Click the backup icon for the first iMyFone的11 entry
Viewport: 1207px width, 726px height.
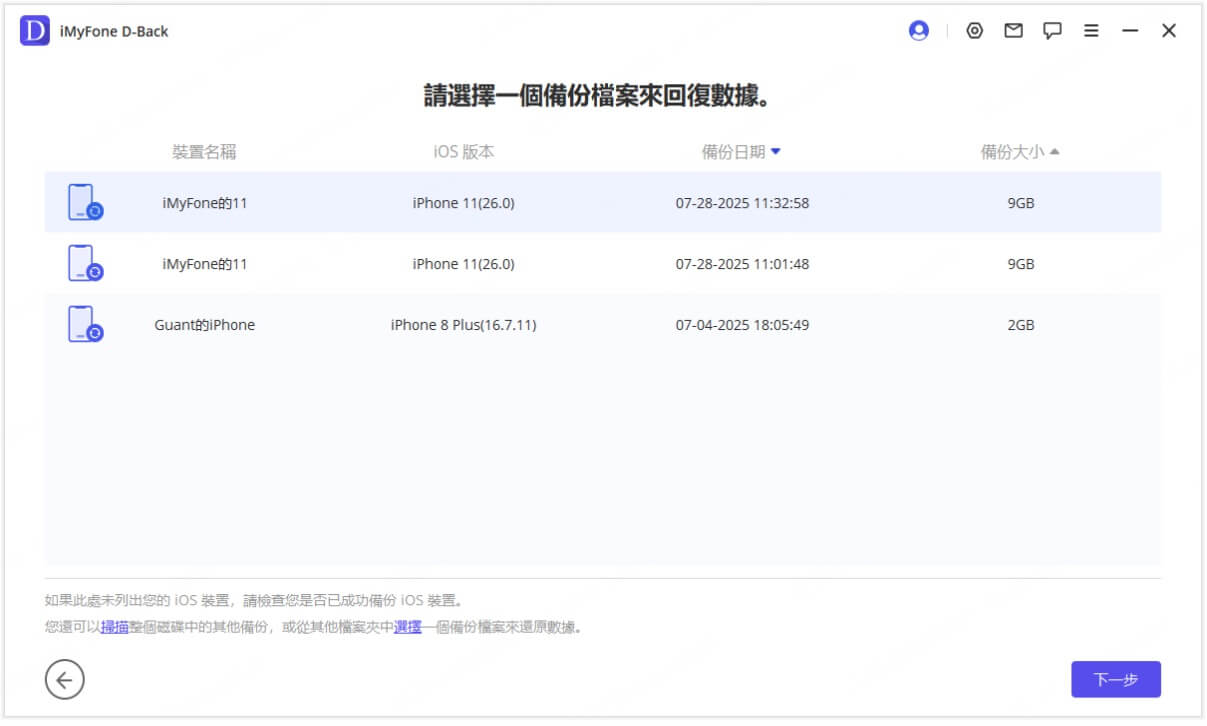tap(86, 202)
